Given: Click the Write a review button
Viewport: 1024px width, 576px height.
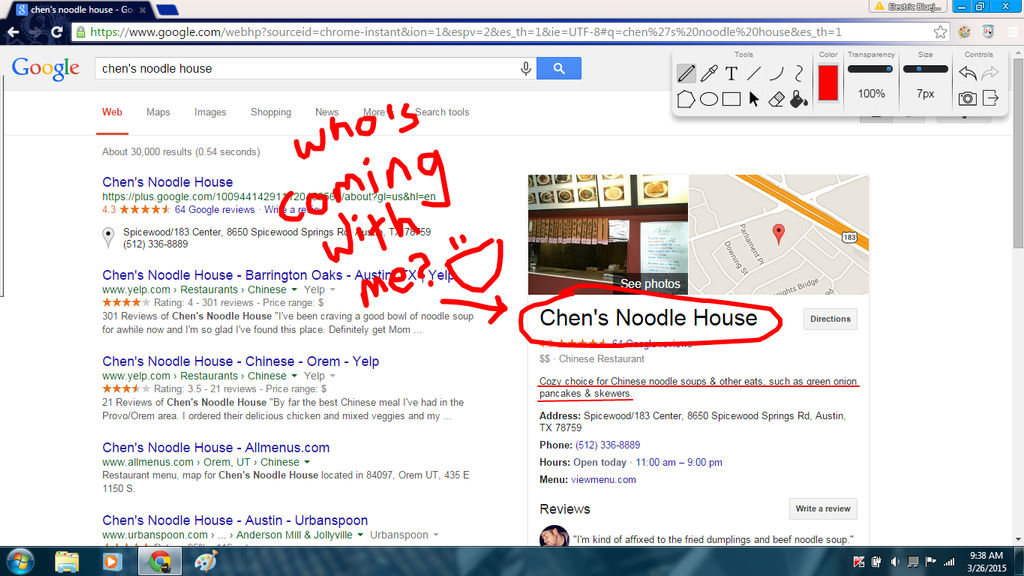Looking at the screenshot, I should (823, 509).
